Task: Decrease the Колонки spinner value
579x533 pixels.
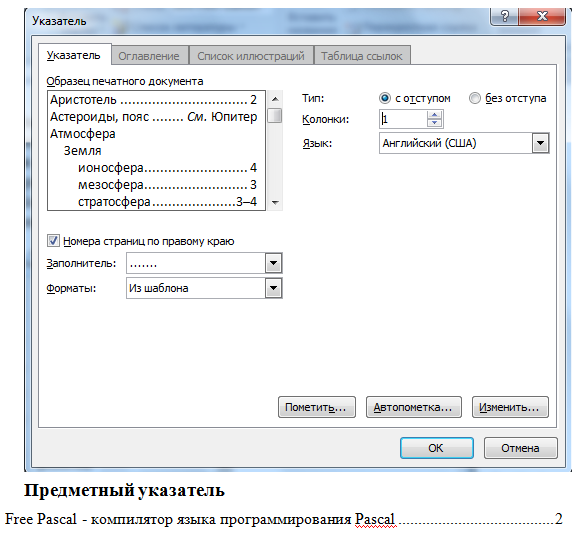Action: (x=435, y=123)
